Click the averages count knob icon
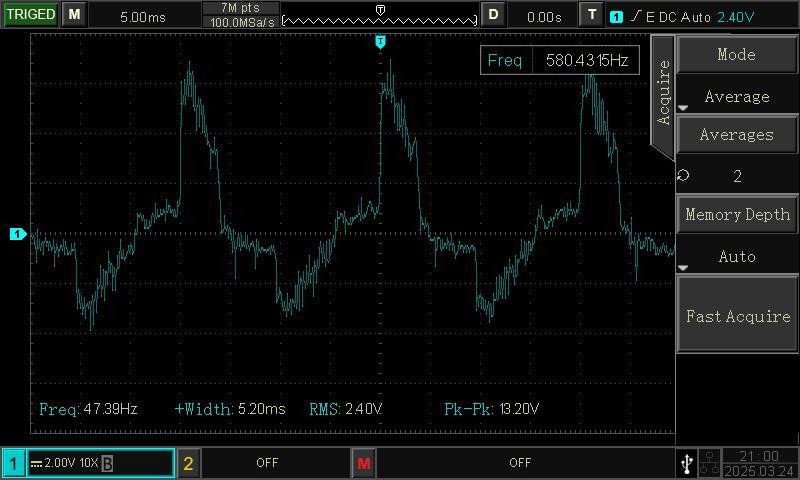Viewport: 800px width, 480px height. [684, 175]
